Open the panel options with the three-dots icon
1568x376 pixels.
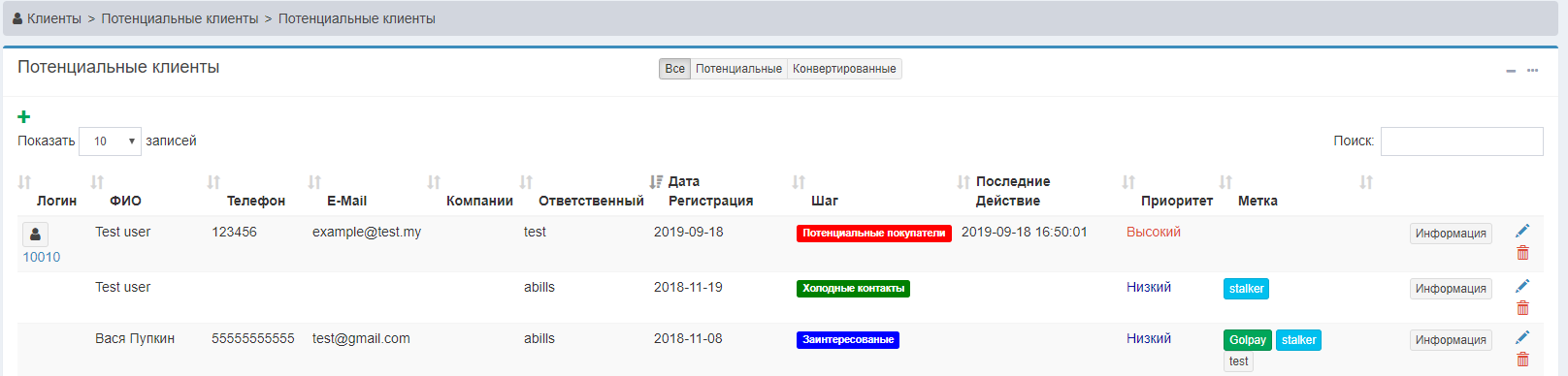pos(1532,70)
